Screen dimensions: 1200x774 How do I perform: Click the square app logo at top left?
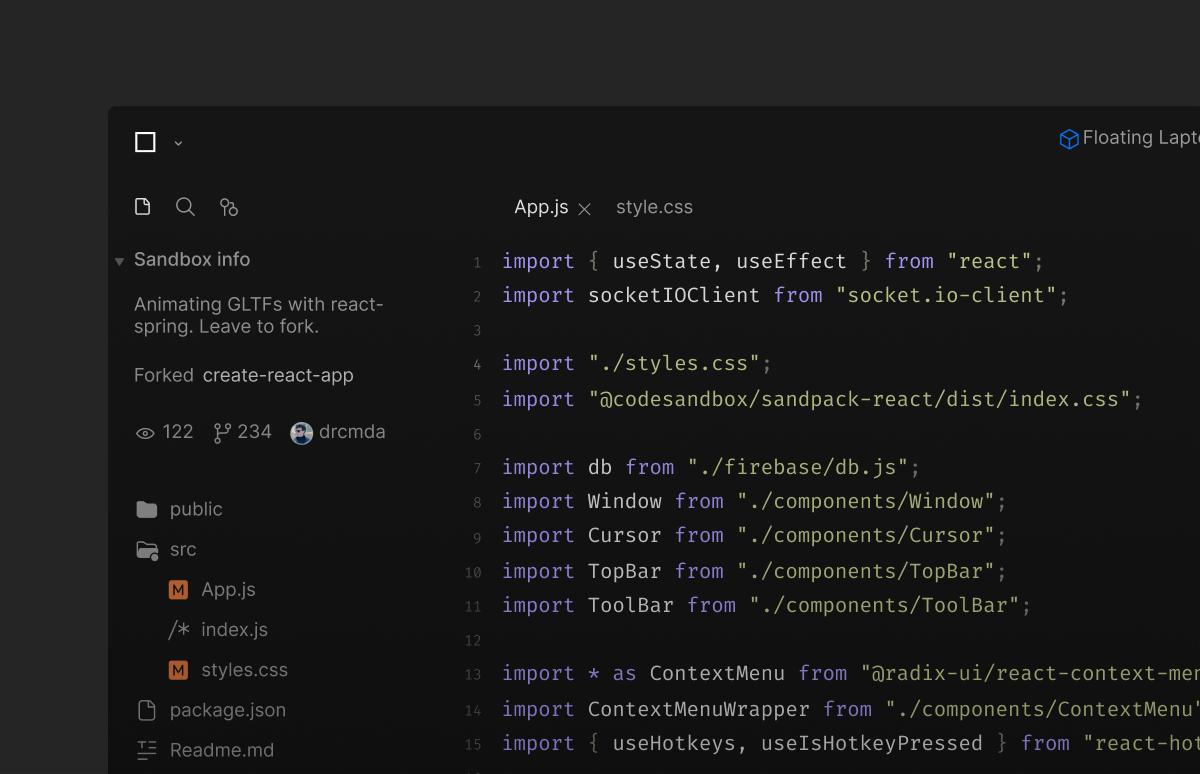(145, 141)
